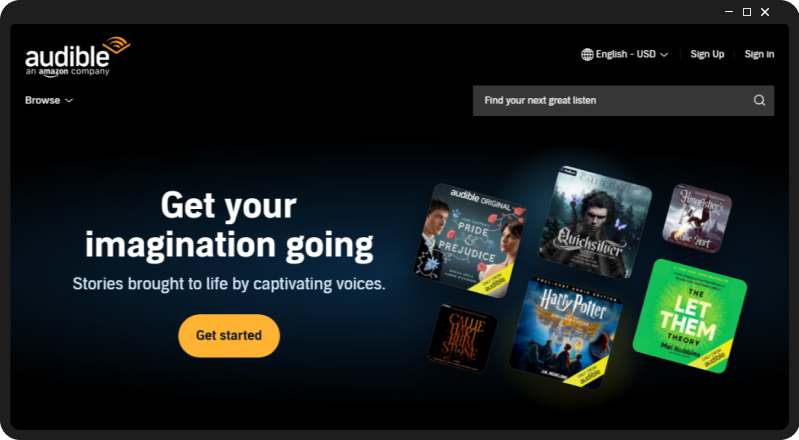Open The Let Them Theory cover
Screen dimensions: 799x440
coord(689,316)
